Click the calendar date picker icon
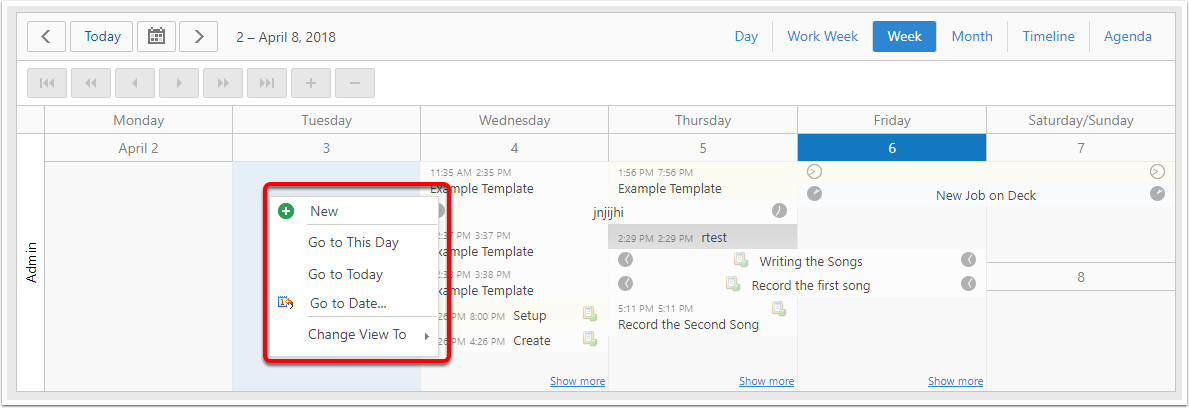The image size is (1189, 408). coord(156,37)
